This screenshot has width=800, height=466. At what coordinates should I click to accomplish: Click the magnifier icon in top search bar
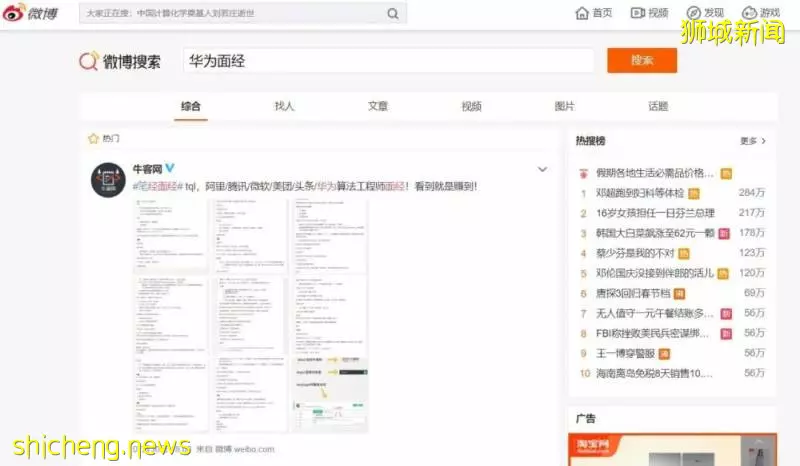pyautogui.click(x=392, y=14)
